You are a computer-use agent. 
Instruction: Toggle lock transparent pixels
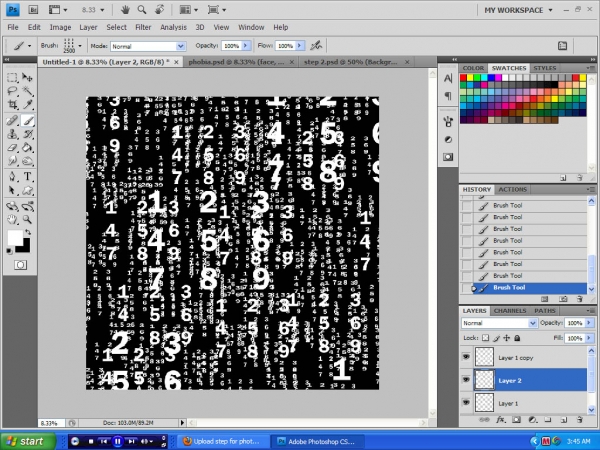(485, 338)
